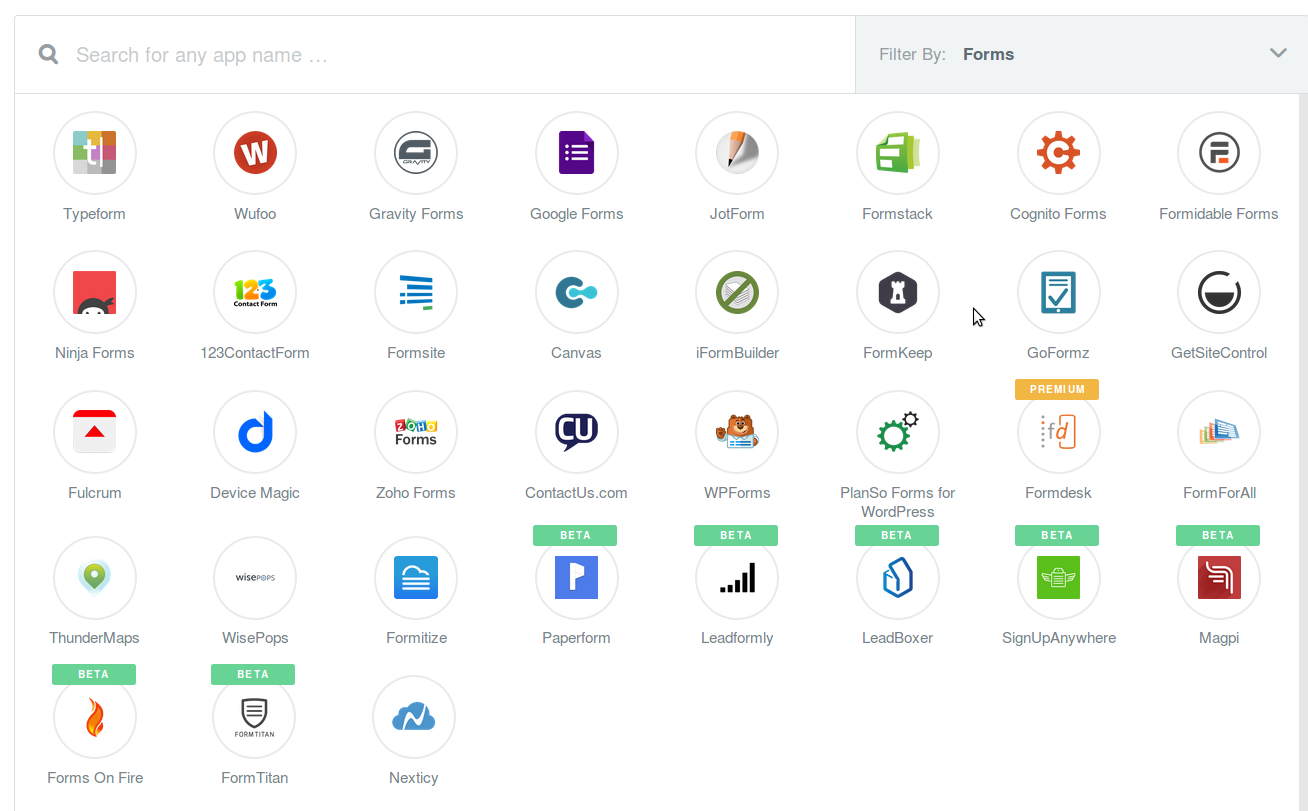Click the Nexticy name label
1308x811 pixels.
coord(414,778)
